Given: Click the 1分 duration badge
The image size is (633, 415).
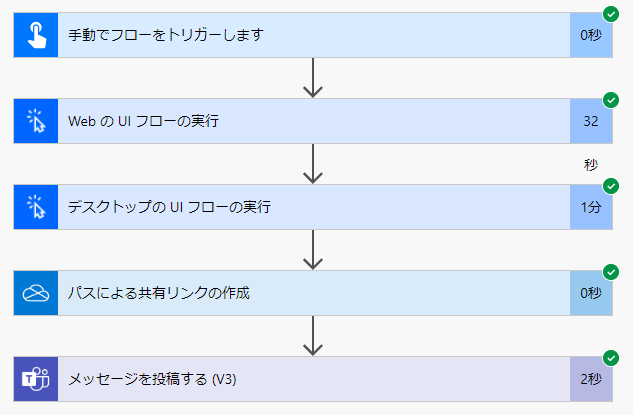Looking at the screenshot, I should coord(591,207).
